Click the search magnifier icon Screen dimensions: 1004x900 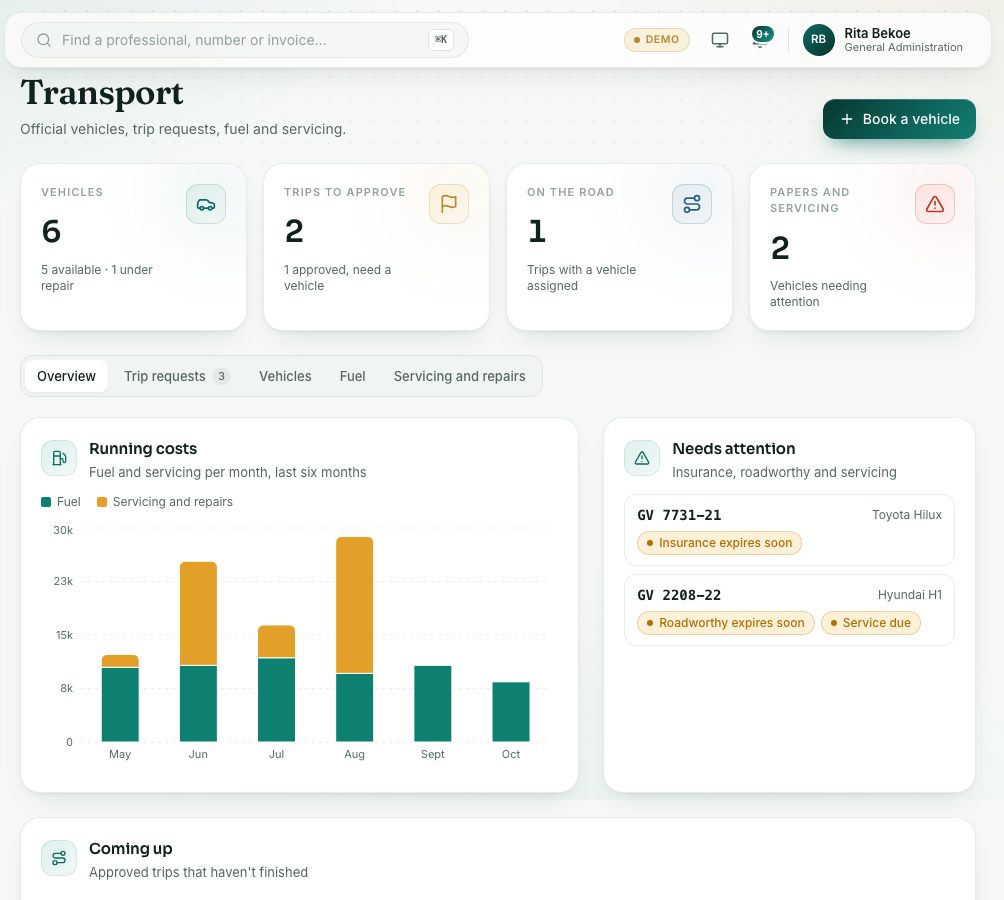click(44, 40)
